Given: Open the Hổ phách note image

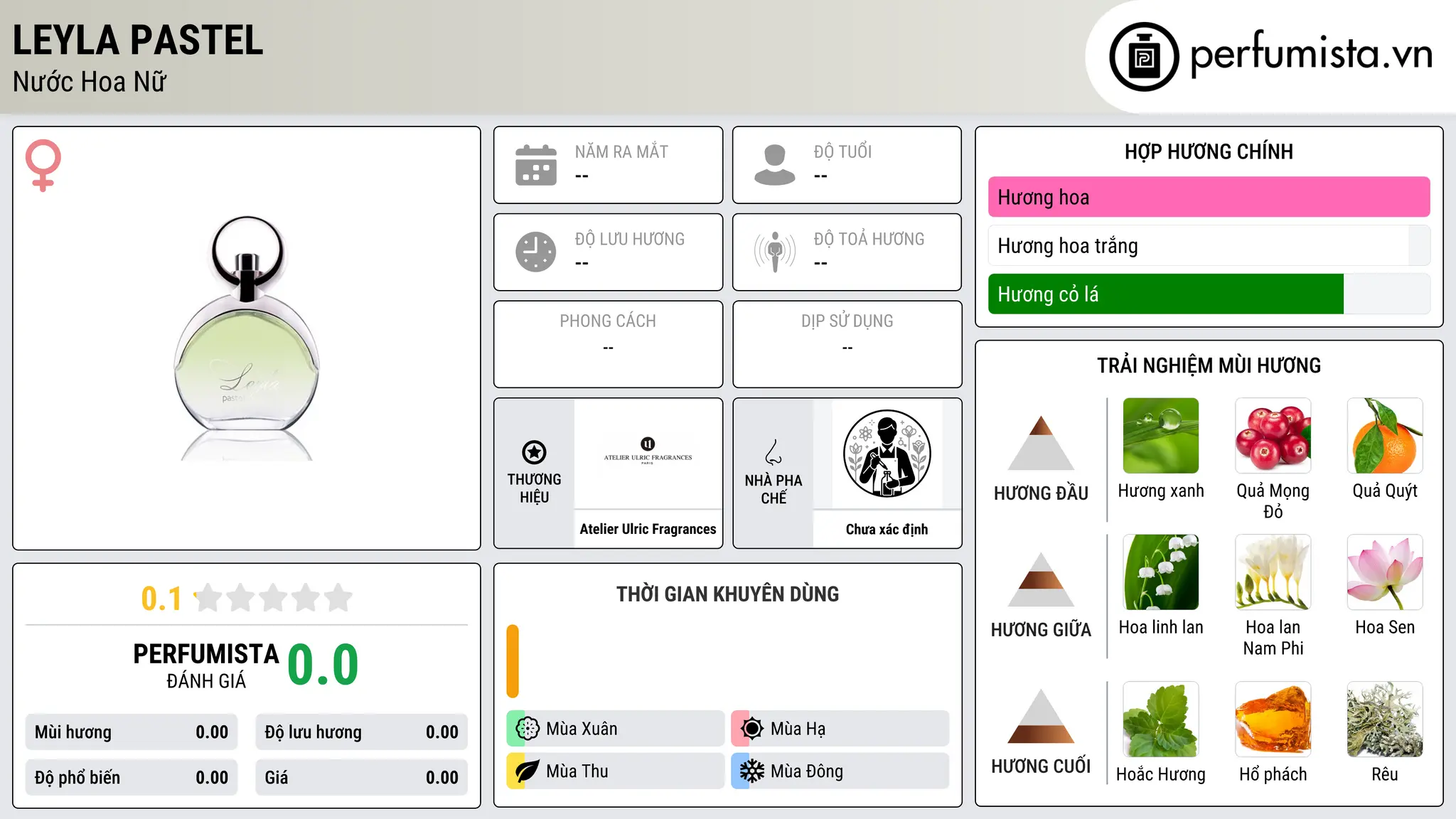Looking at the screenshot, I should point(1273,719).
